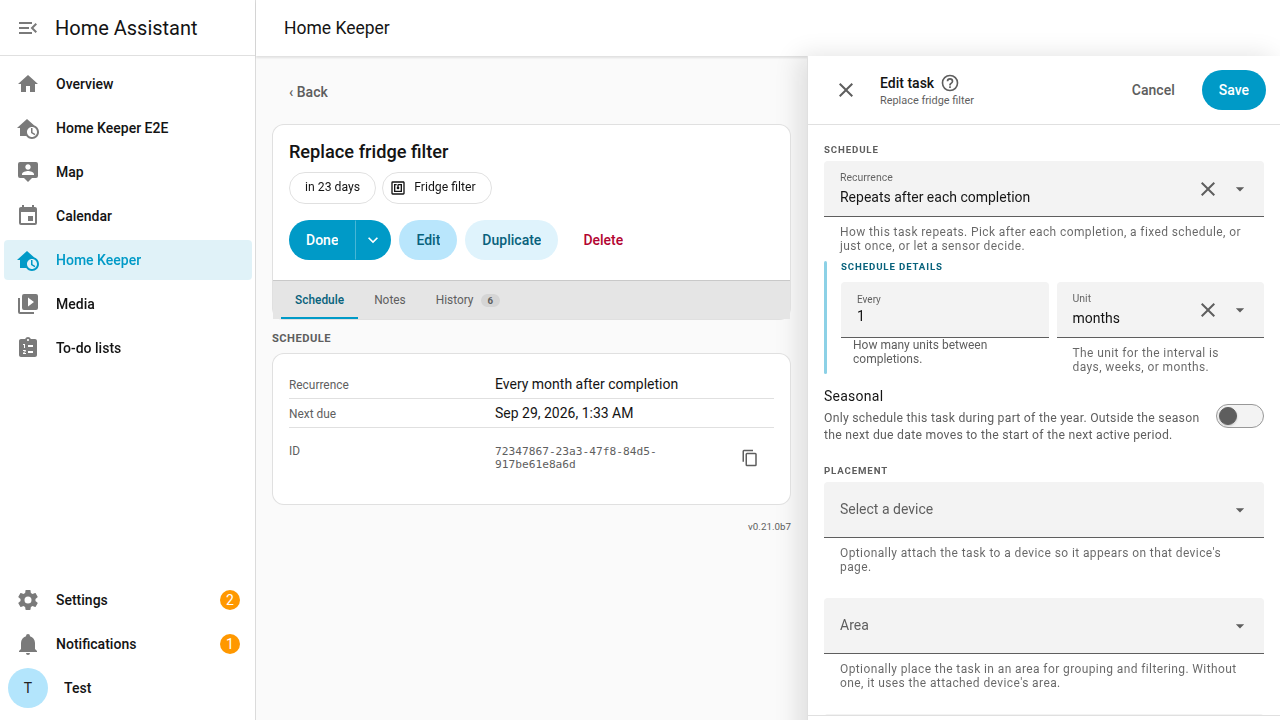
Task: Click the Replace fridge filter card heading
Action: [369, 152]
